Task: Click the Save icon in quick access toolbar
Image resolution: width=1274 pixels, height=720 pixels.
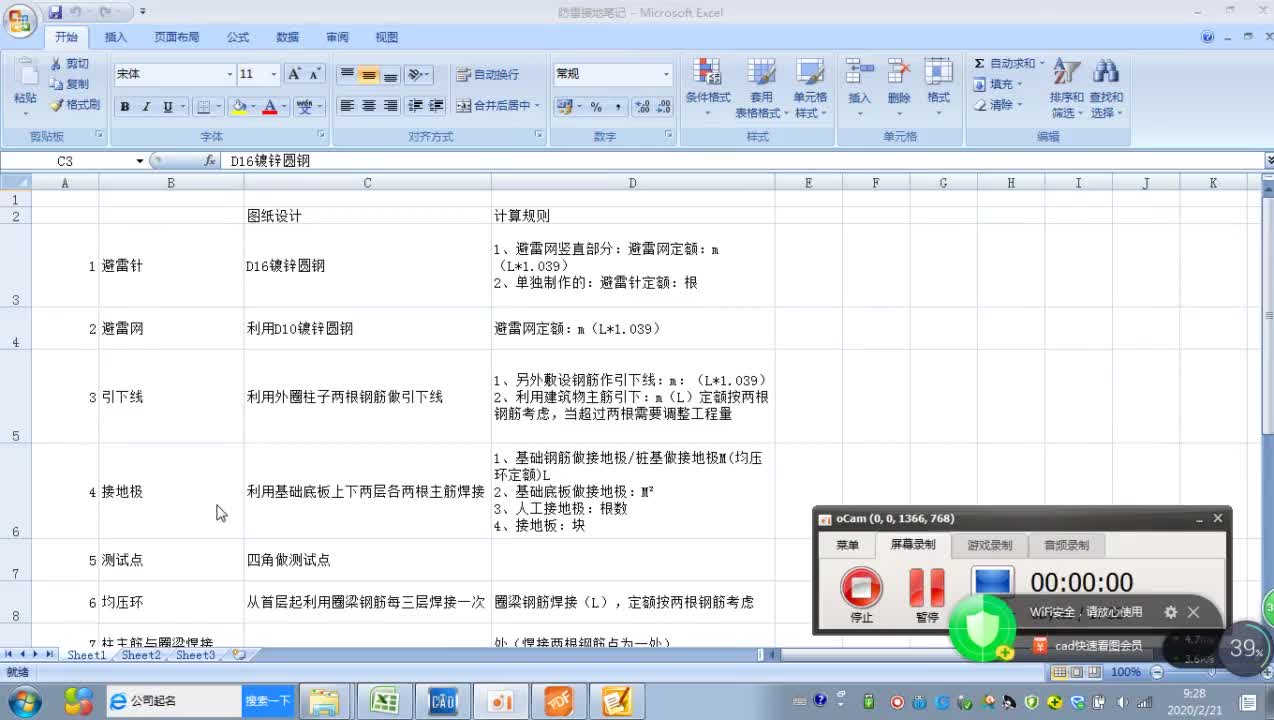Action: point(55,12)
